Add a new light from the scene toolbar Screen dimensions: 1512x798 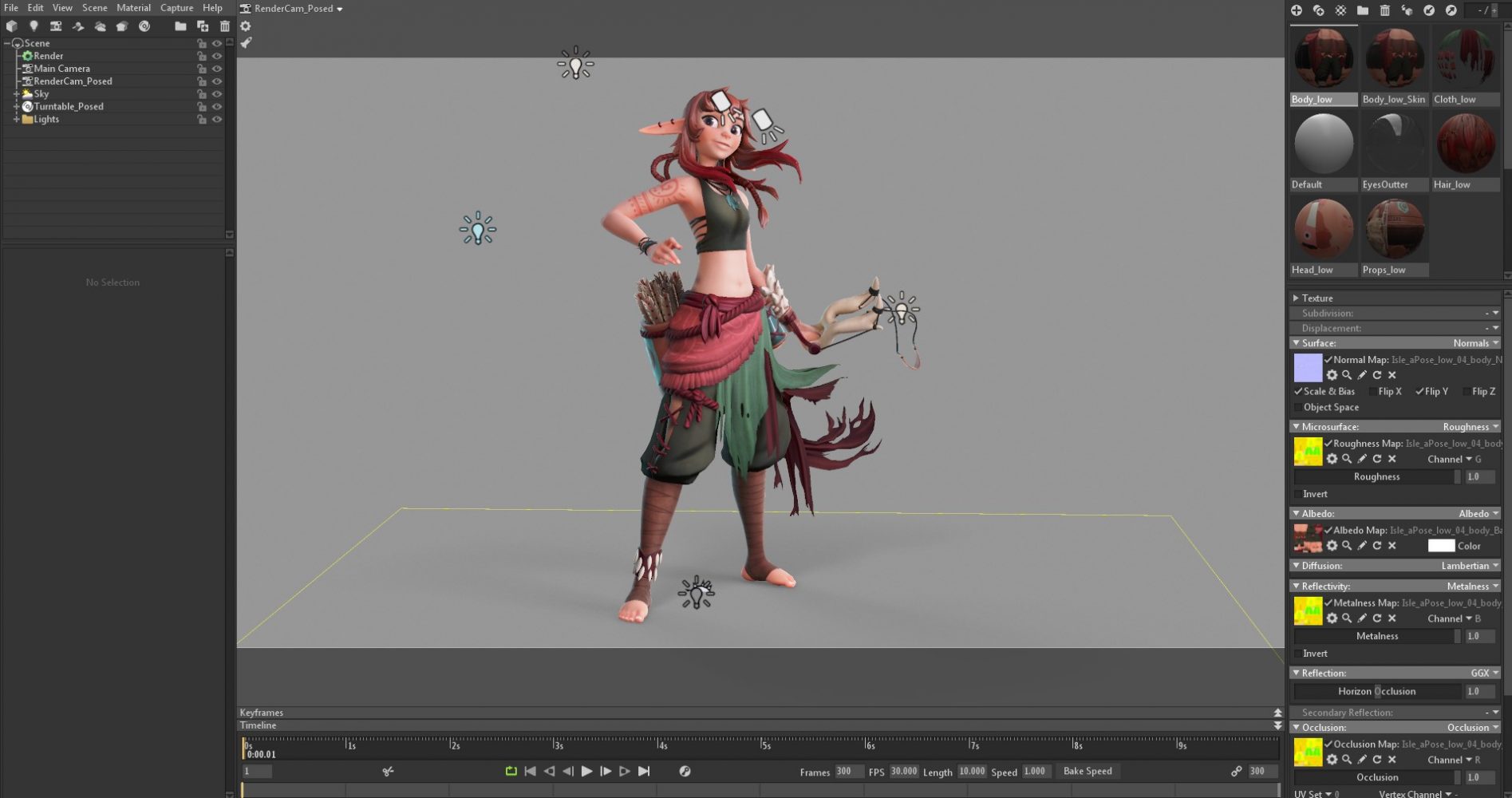(x=34, y=26)
